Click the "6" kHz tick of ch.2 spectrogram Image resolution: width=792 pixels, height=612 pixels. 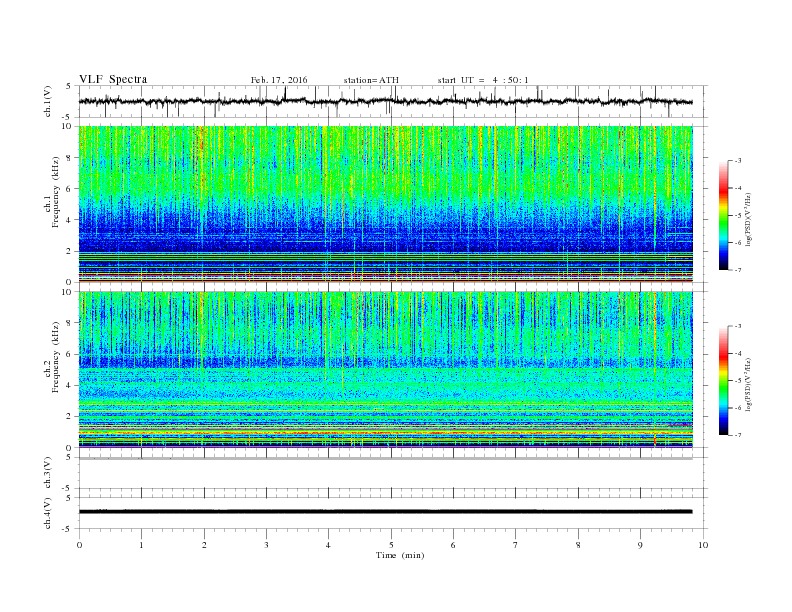click(69, 354)
